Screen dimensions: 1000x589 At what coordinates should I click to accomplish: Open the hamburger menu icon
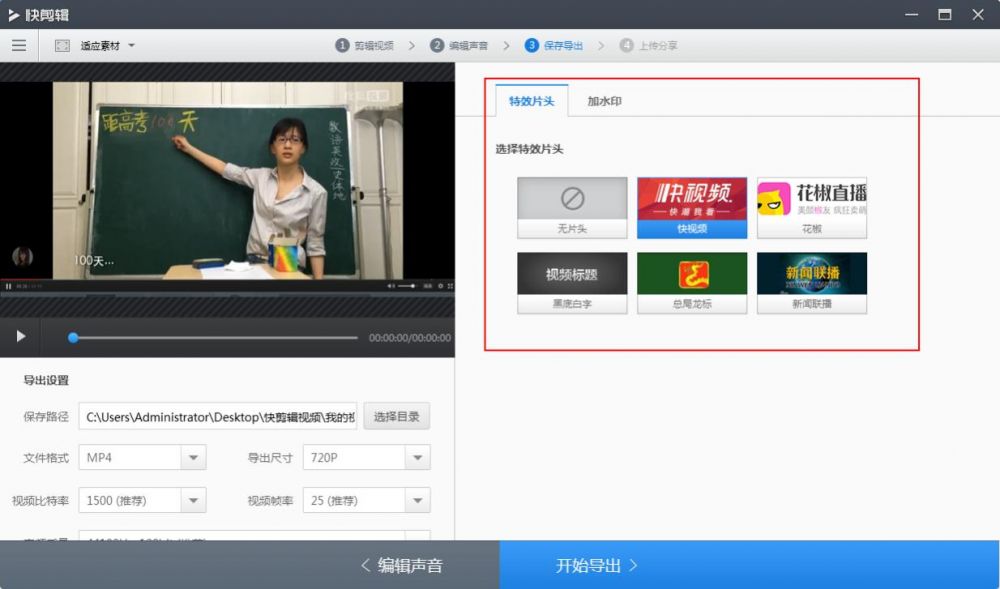pos(19,45)
